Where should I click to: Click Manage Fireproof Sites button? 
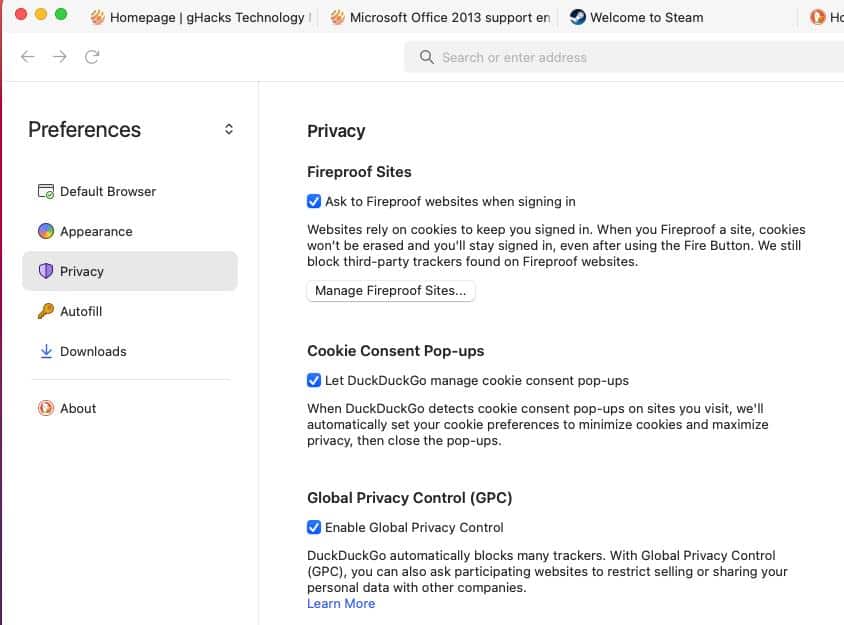(x=390, y=291)
